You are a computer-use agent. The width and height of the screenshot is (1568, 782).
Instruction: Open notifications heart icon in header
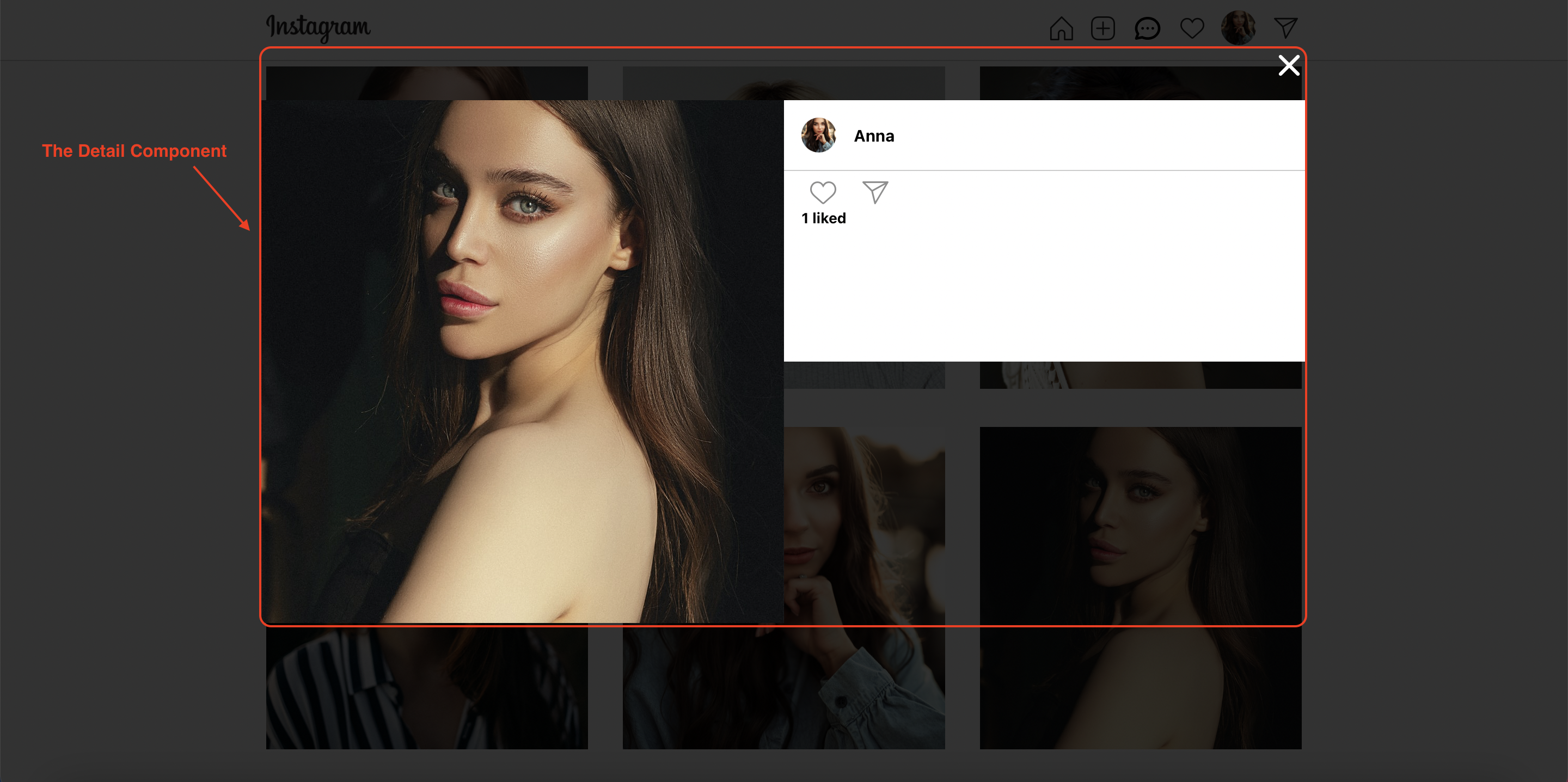tap(1192, 28)
